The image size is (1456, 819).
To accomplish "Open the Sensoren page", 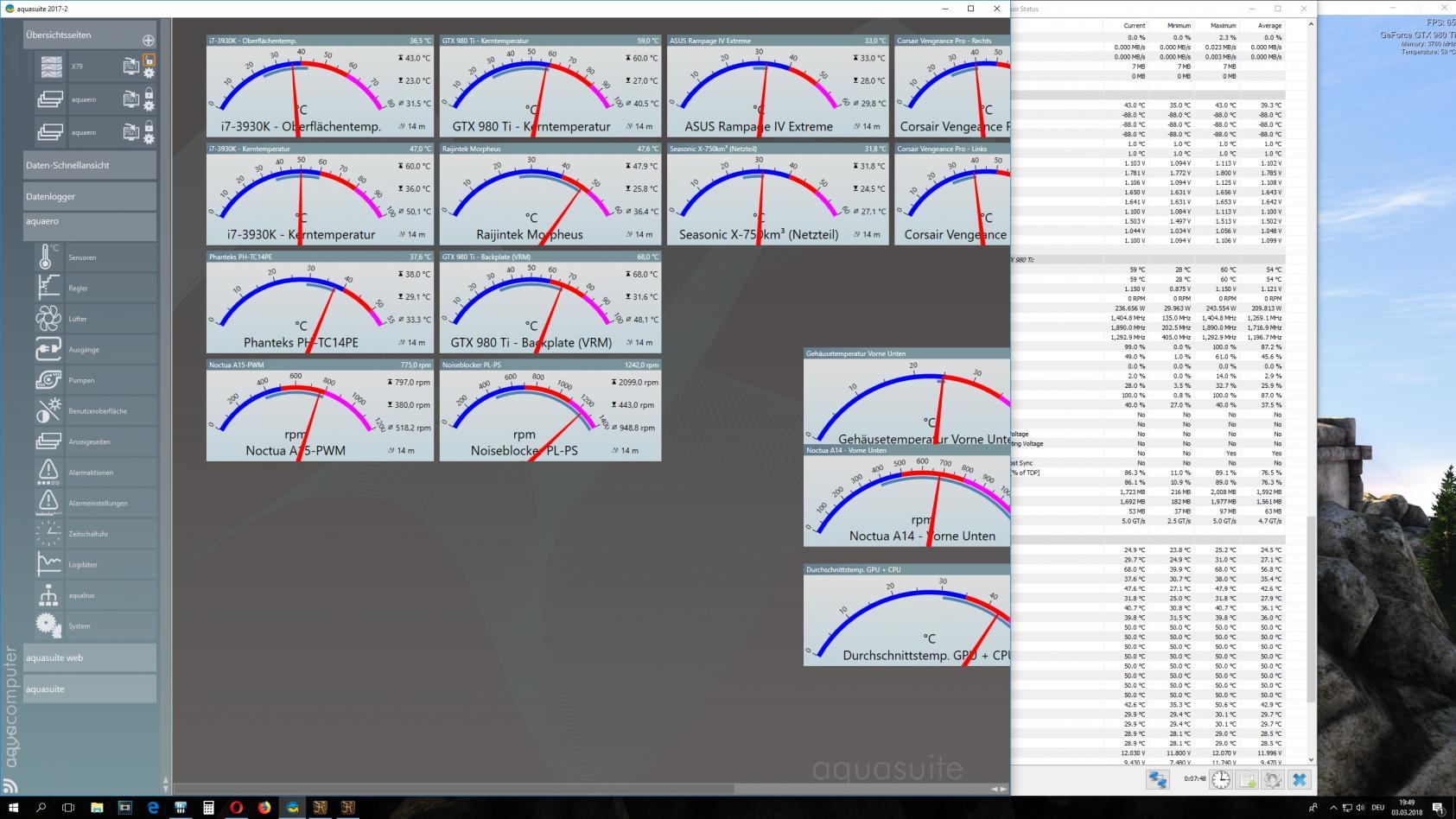I will coord(95,257).
